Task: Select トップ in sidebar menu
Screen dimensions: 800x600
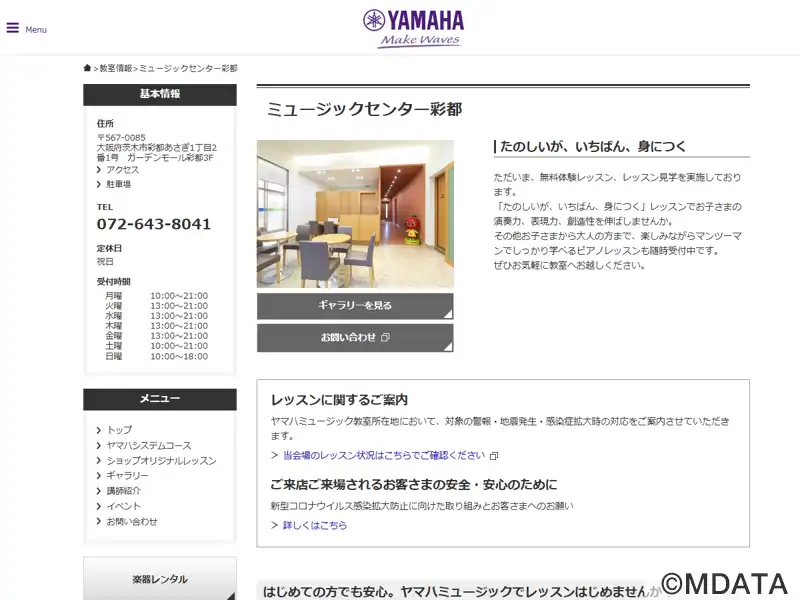Action: tap(119, 430)
